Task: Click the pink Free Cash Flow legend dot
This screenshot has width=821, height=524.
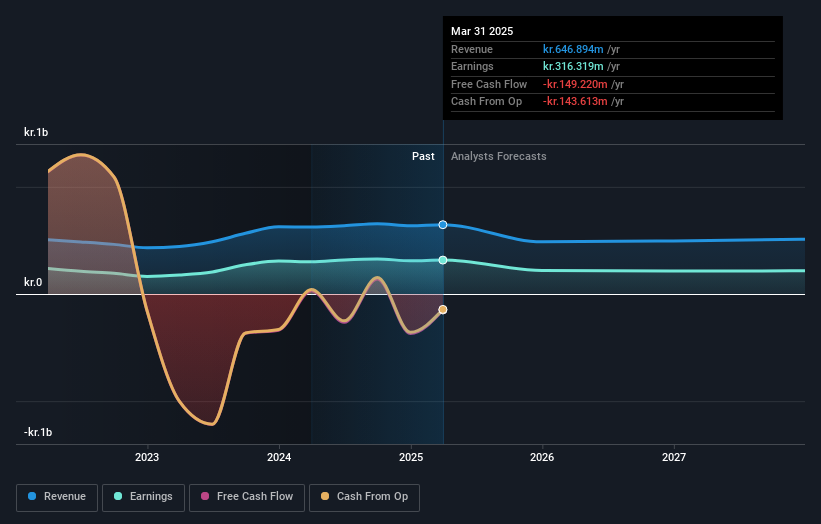Action: point(205,496)
